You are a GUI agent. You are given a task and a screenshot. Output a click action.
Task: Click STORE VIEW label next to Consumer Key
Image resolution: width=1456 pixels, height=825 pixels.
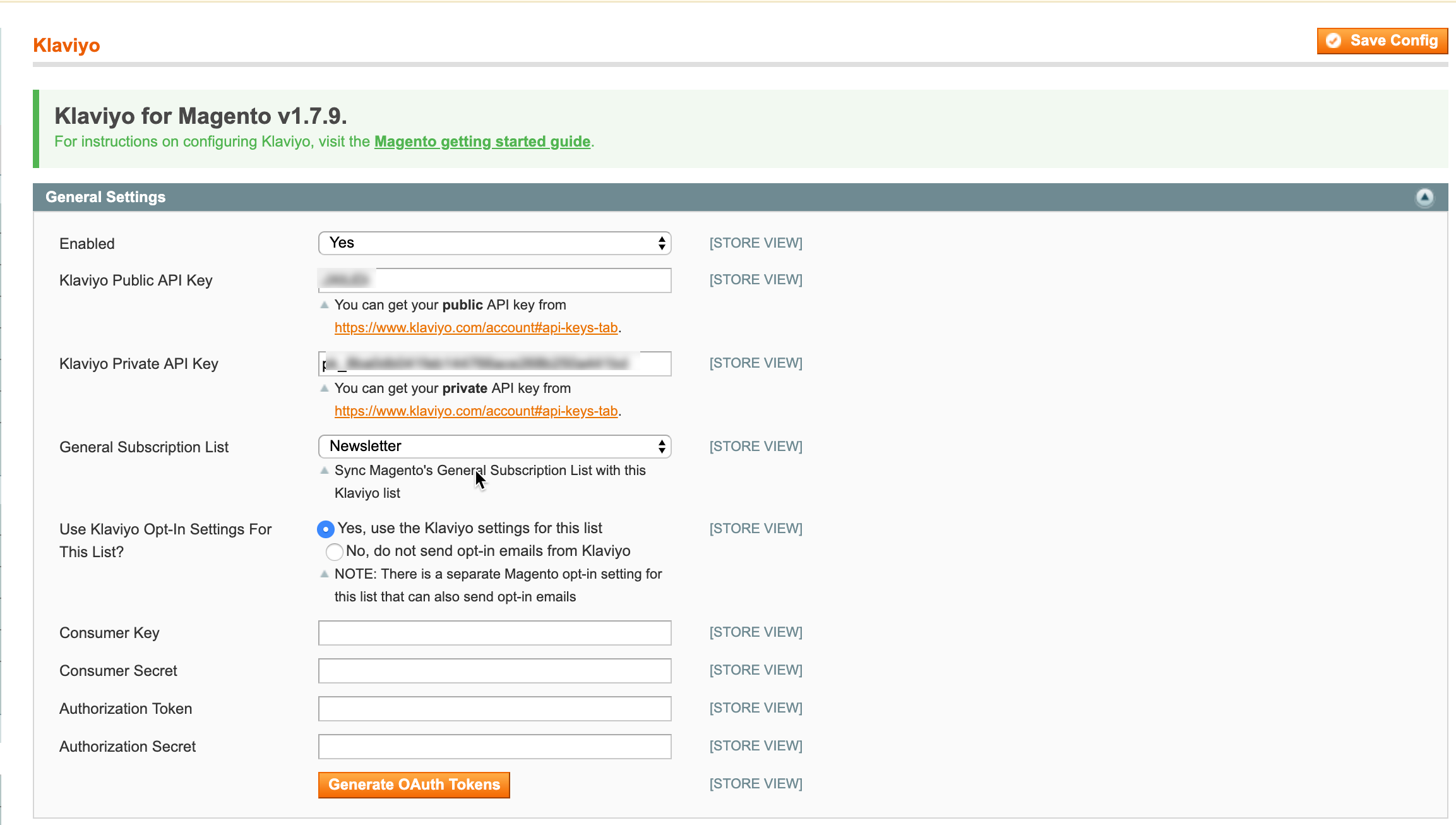[756, 632]
